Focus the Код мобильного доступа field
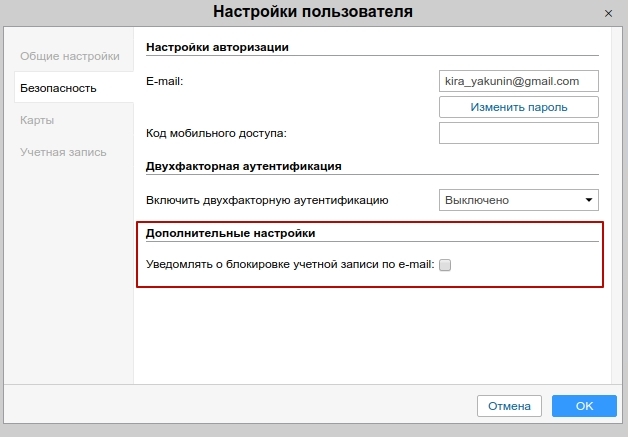The image size is (628, 437). click(518, 133)
